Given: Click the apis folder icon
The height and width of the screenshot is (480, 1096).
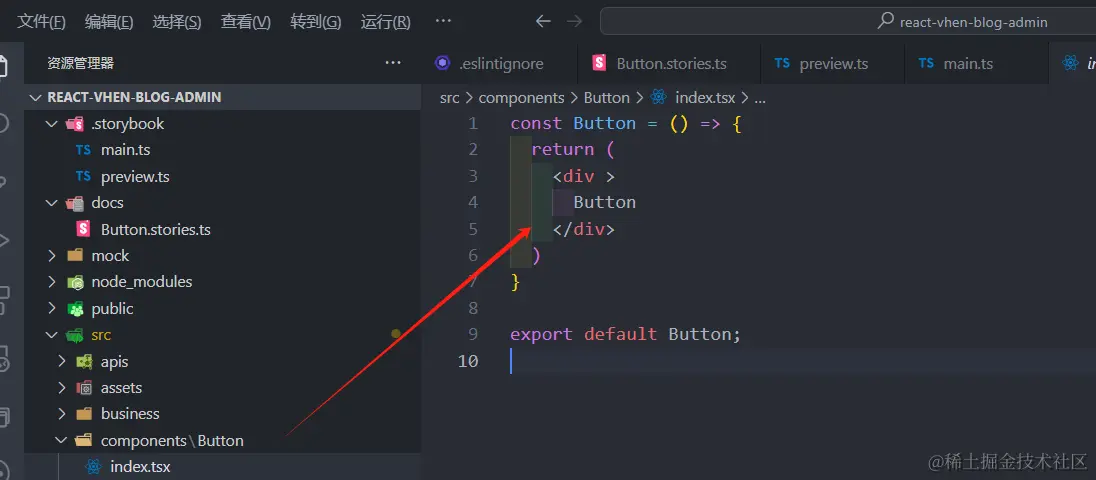Looking at the screenshot, I should pos(84,362).
